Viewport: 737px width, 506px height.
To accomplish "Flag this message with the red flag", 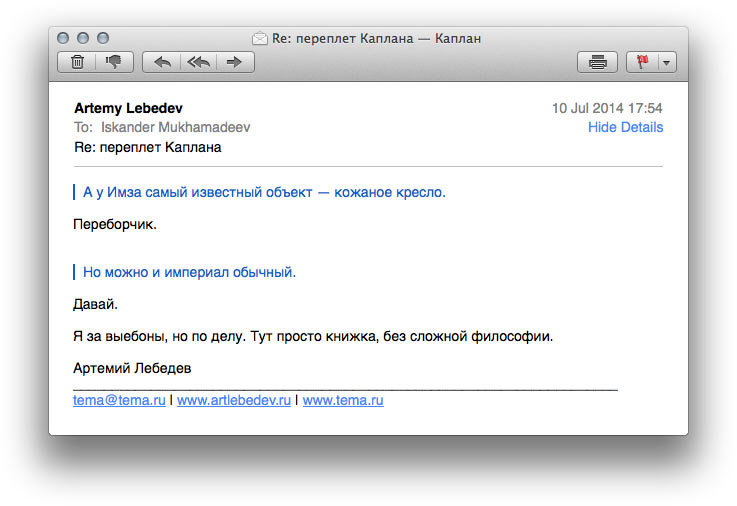I will pyautogui.click(x=642, y=62).
